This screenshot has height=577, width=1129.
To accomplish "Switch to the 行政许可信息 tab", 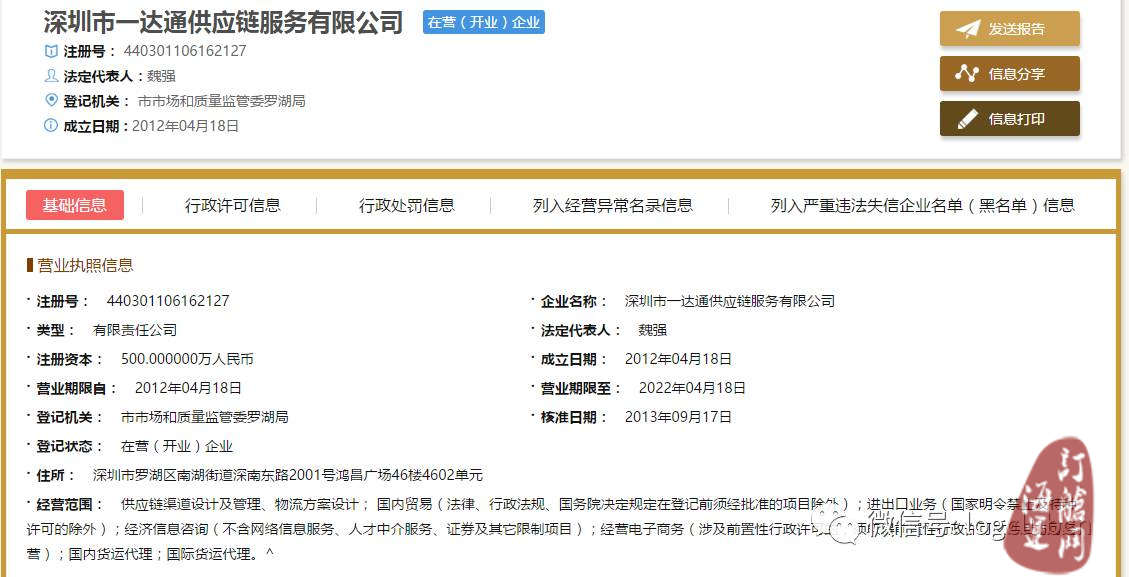I will 233,205.
